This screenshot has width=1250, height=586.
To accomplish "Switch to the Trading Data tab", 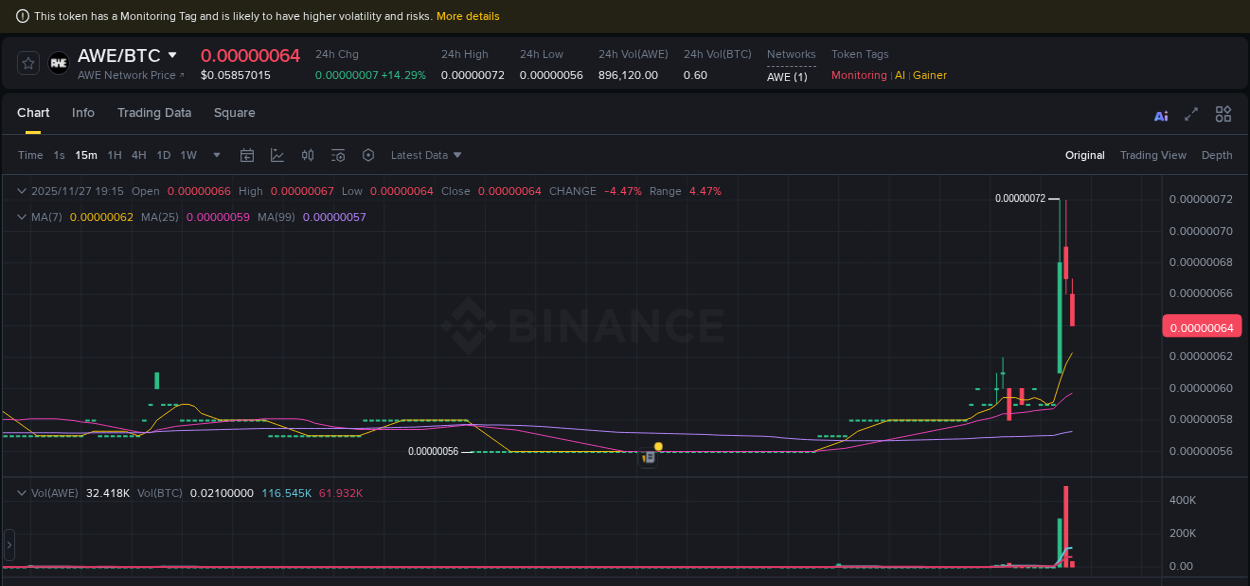I will click(x=154, y=113).
